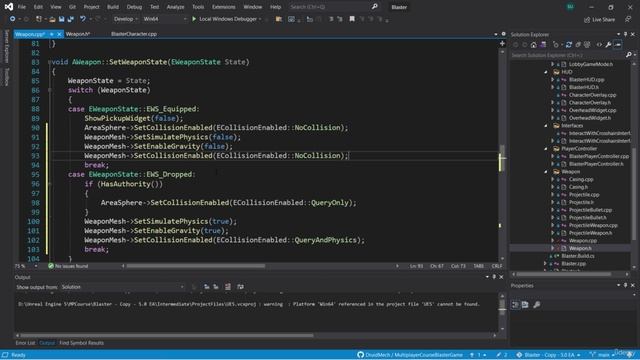Click the Undo toolbar icon
Viewport: 640px width, 360px height.
pyautogui.click(x=83, y=19)
